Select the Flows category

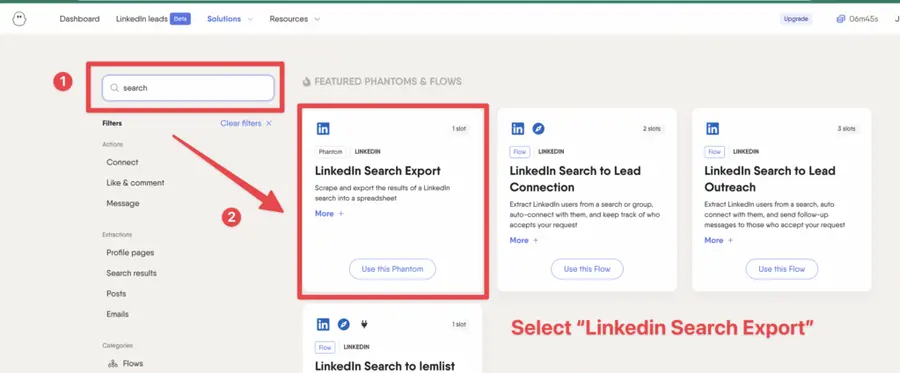(126, 364)
